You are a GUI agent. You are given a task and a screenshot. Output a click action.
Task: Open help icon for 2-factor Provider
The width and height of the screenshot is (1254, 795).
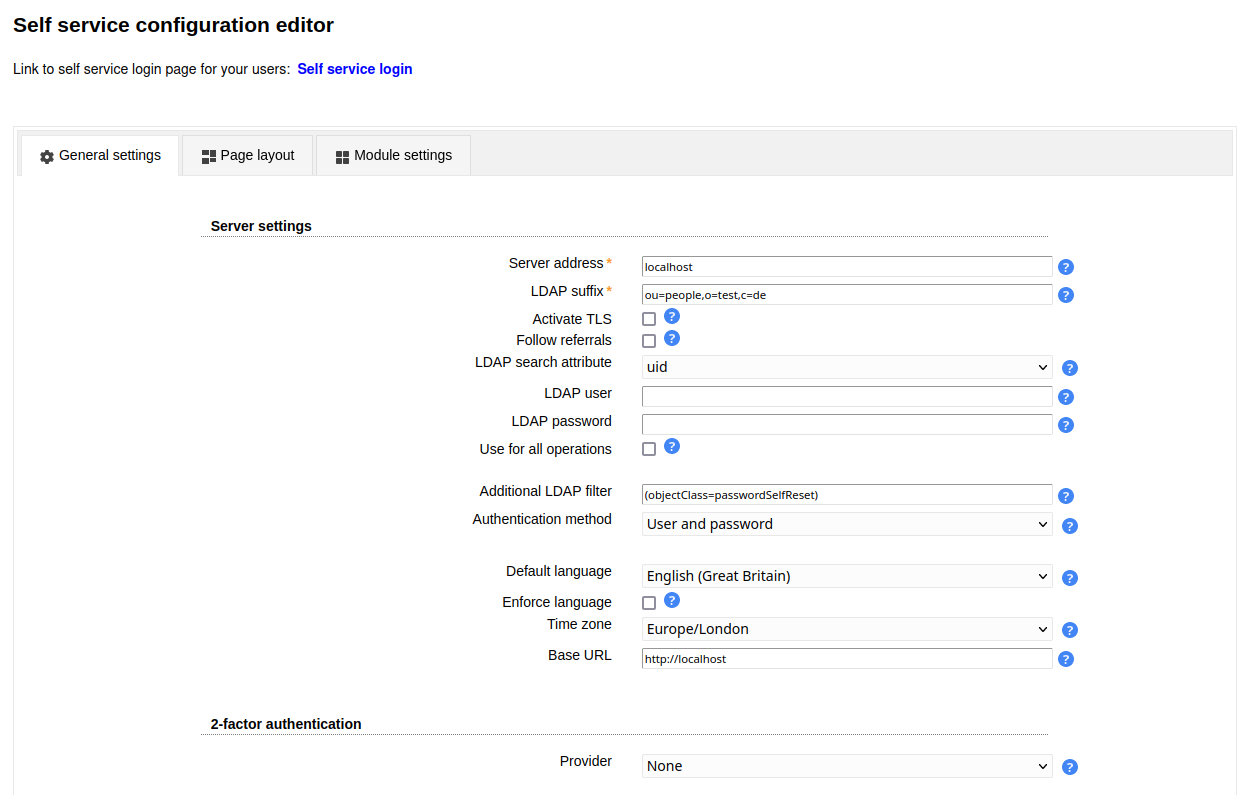[x=1070, y=767]
